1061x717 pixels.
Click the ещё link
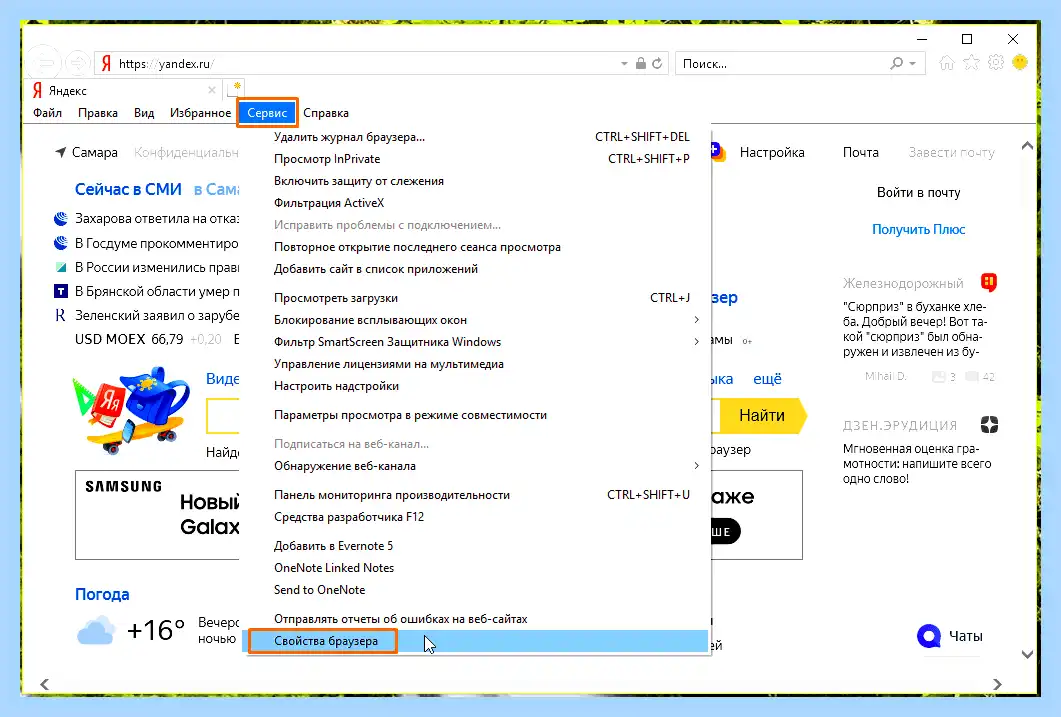pyautogui.click(x=767, y=379)
